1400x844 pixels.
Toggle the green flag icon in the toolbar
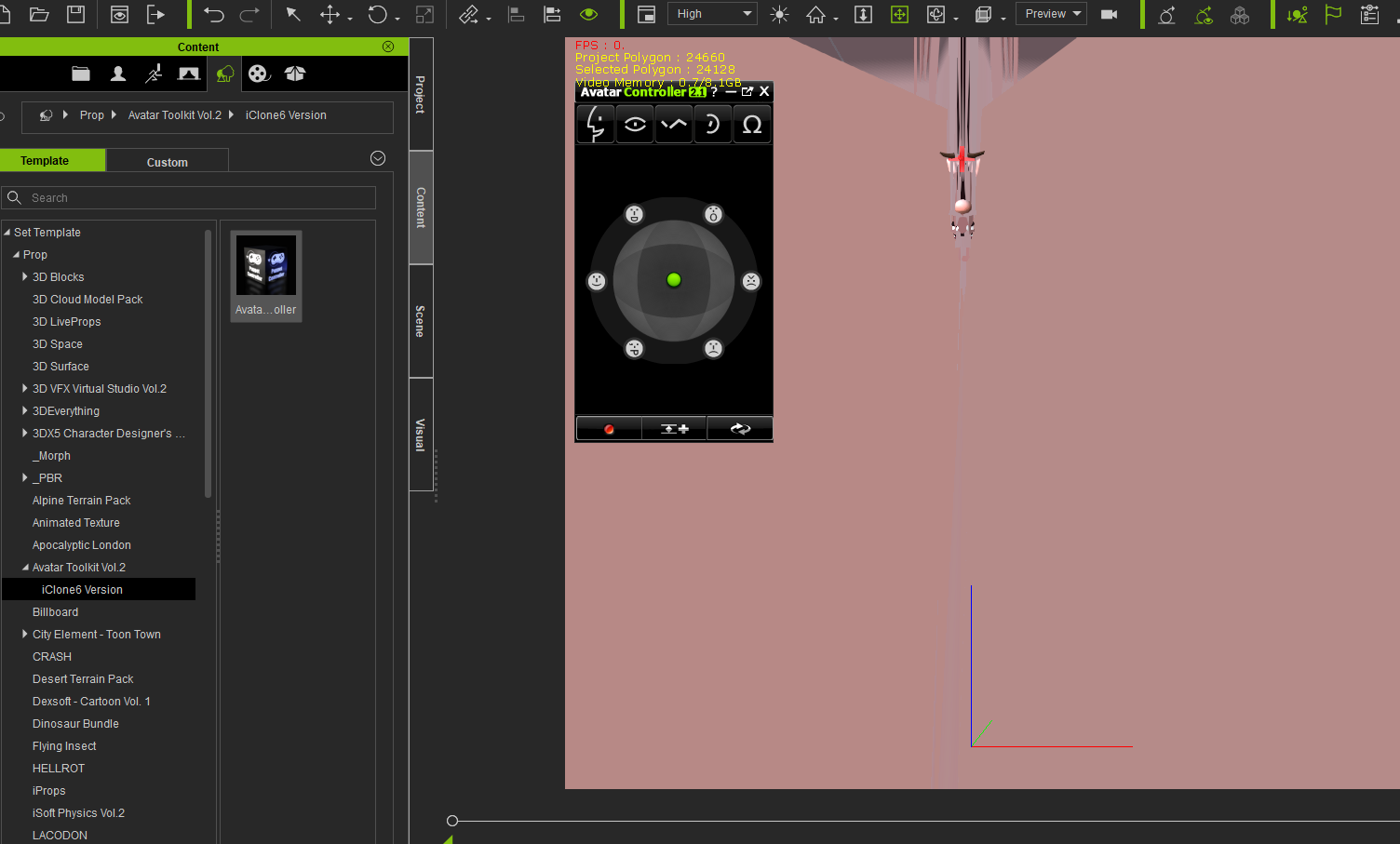click(1333, 15)
